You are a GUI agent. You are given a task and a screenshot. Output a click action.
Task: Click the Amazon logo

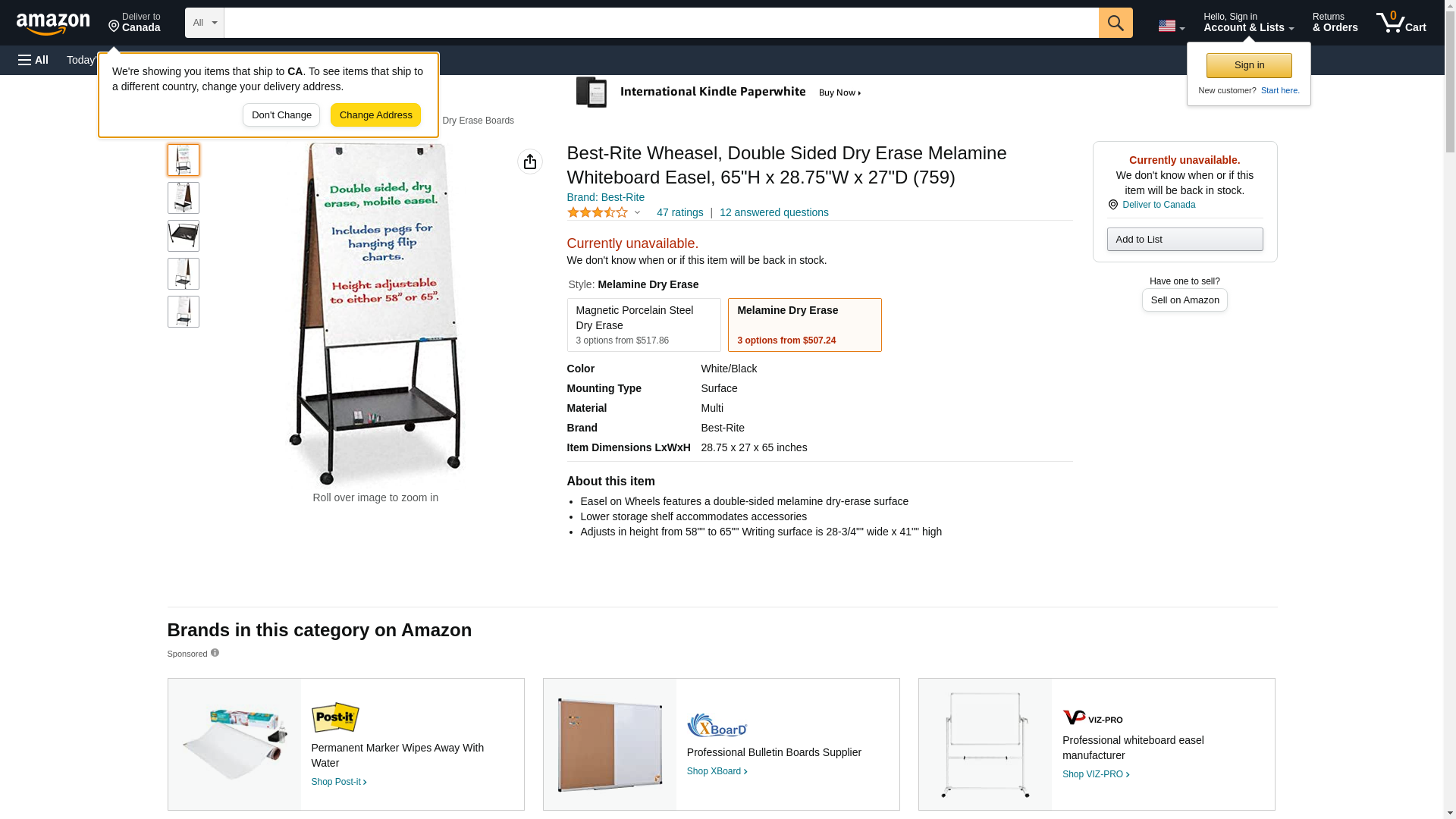point(53,24)
